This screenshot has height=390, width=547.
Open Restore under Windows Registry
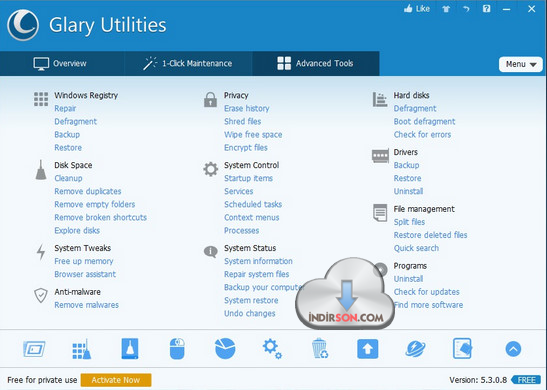(68, 148)
